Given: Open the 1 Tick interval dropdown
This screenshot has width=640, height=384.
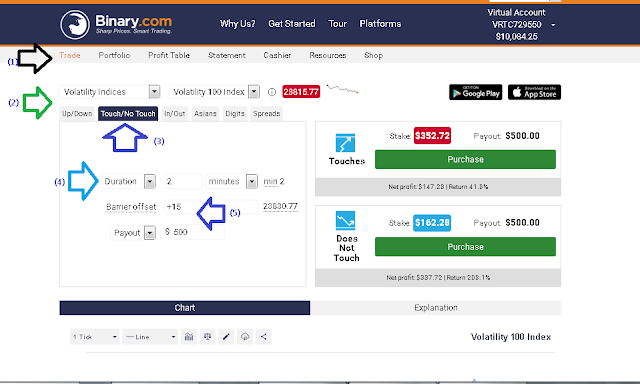Looking at the screenshot, I should (x=95, y=337).
